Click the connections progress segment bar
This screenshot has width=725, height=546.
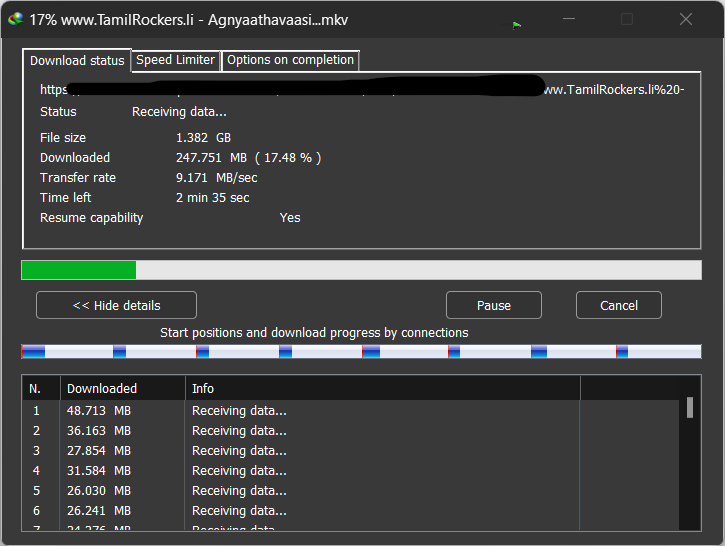point(362,352)
